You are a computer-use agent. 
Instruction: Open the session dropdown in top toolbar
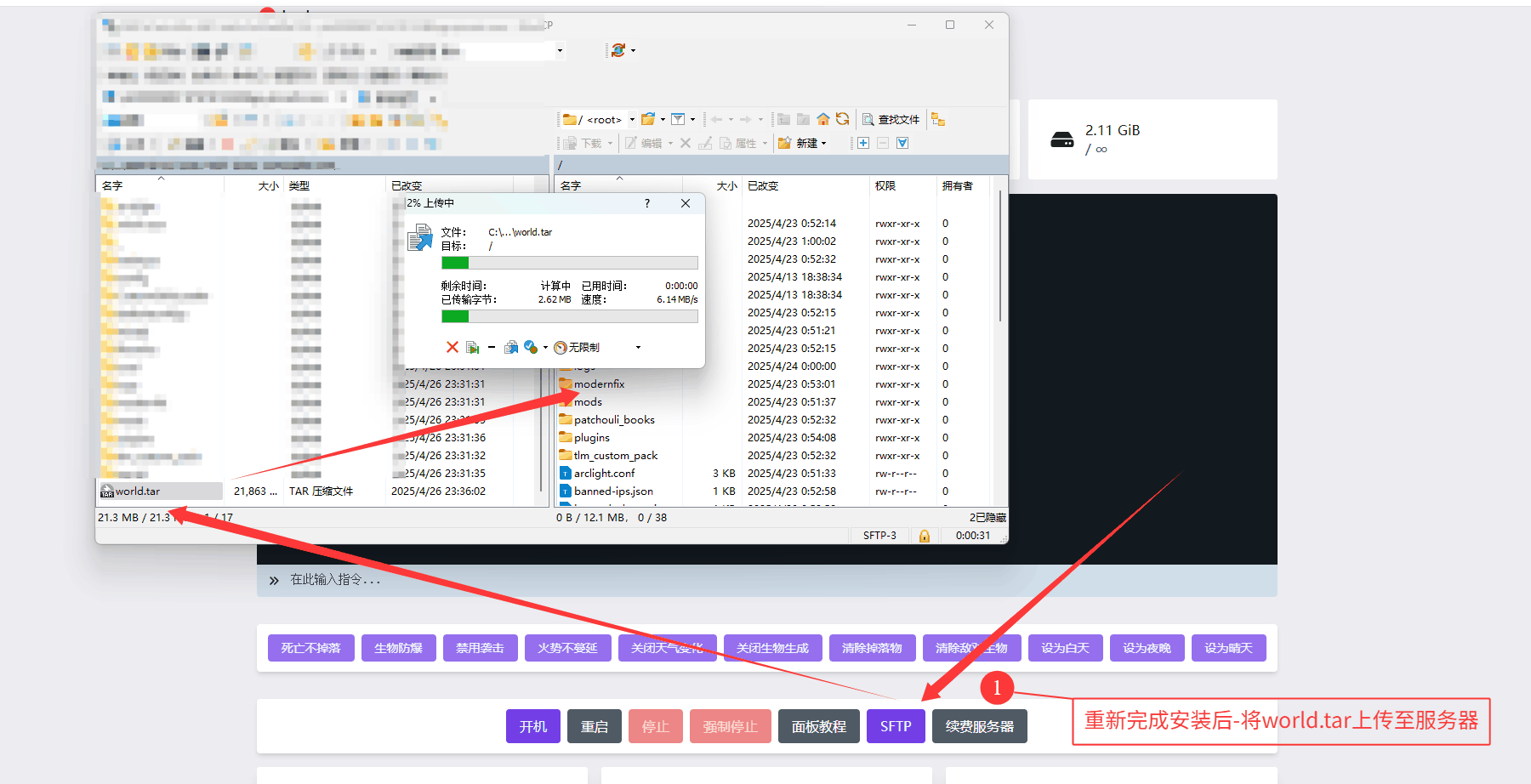coord(560,50)
